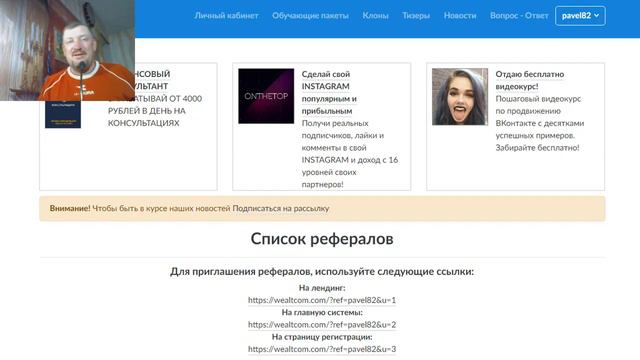Click the На страницу регистрации: label
This screenshot has height=360, width=640.
[x=322, y=337]
